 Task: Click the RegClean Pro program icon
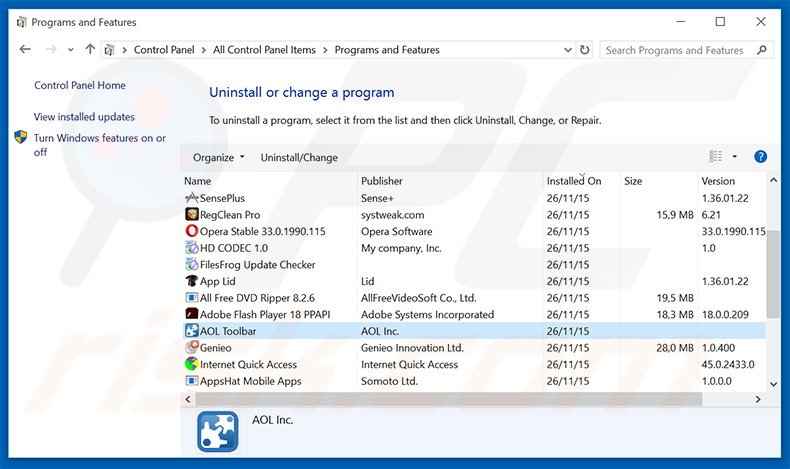[191, 215]
